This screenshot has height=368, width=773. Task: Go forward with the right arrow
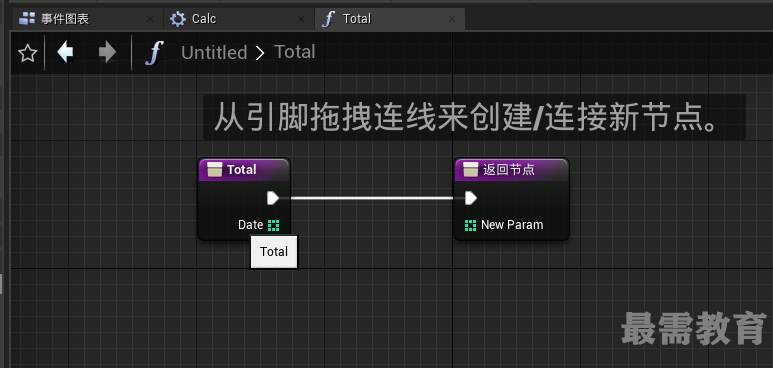107,52
